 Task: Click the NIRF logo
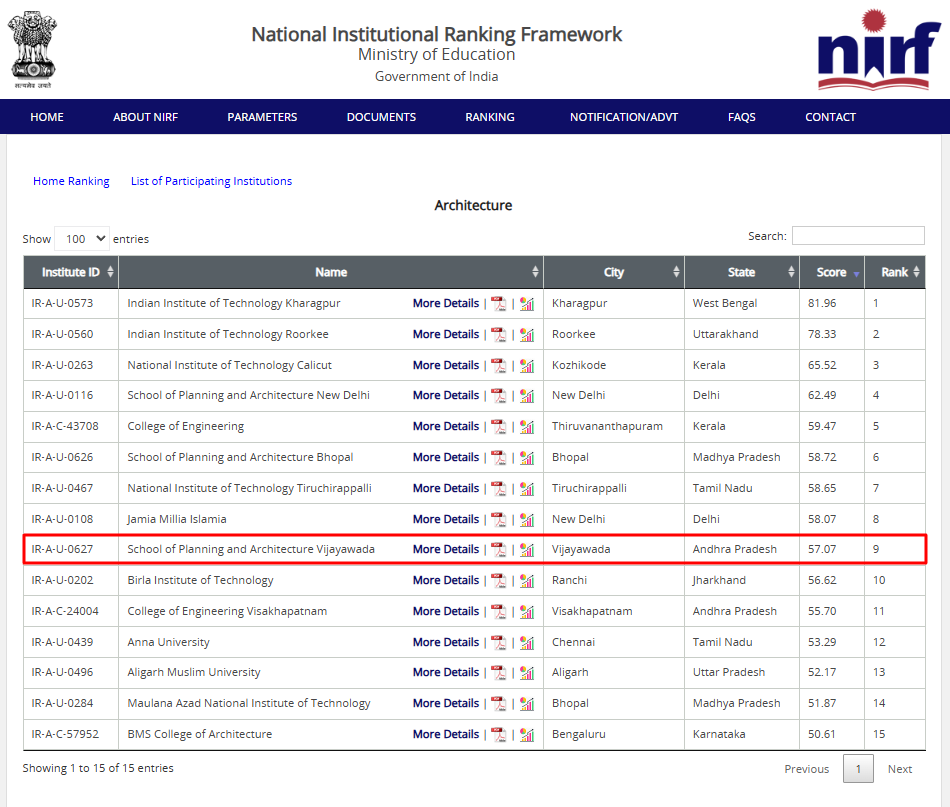pyautogui.click(x=878, y=50)
